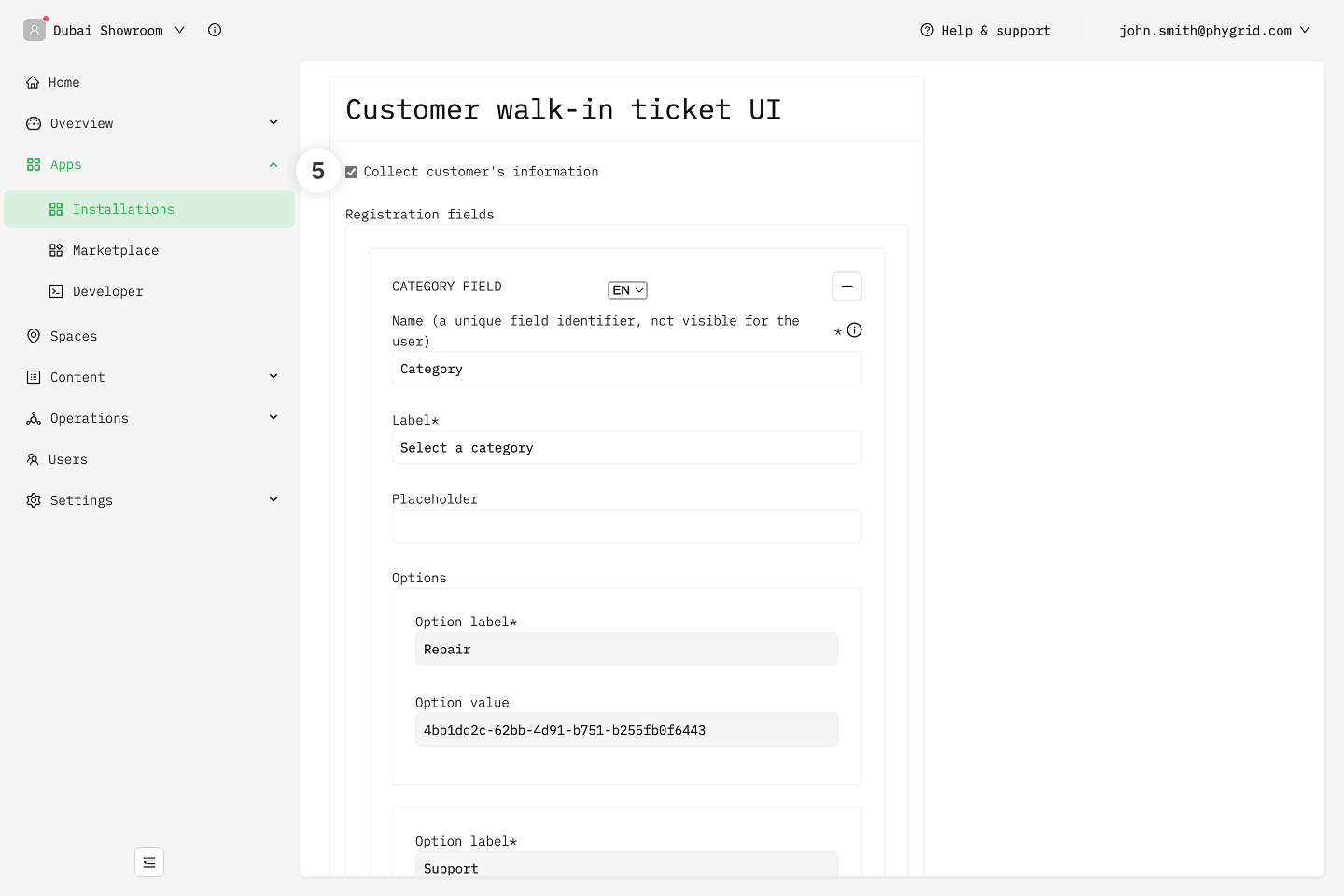Screen dimensions: 1344x896
Task: Click the Repair option label field
Action: 626,650
